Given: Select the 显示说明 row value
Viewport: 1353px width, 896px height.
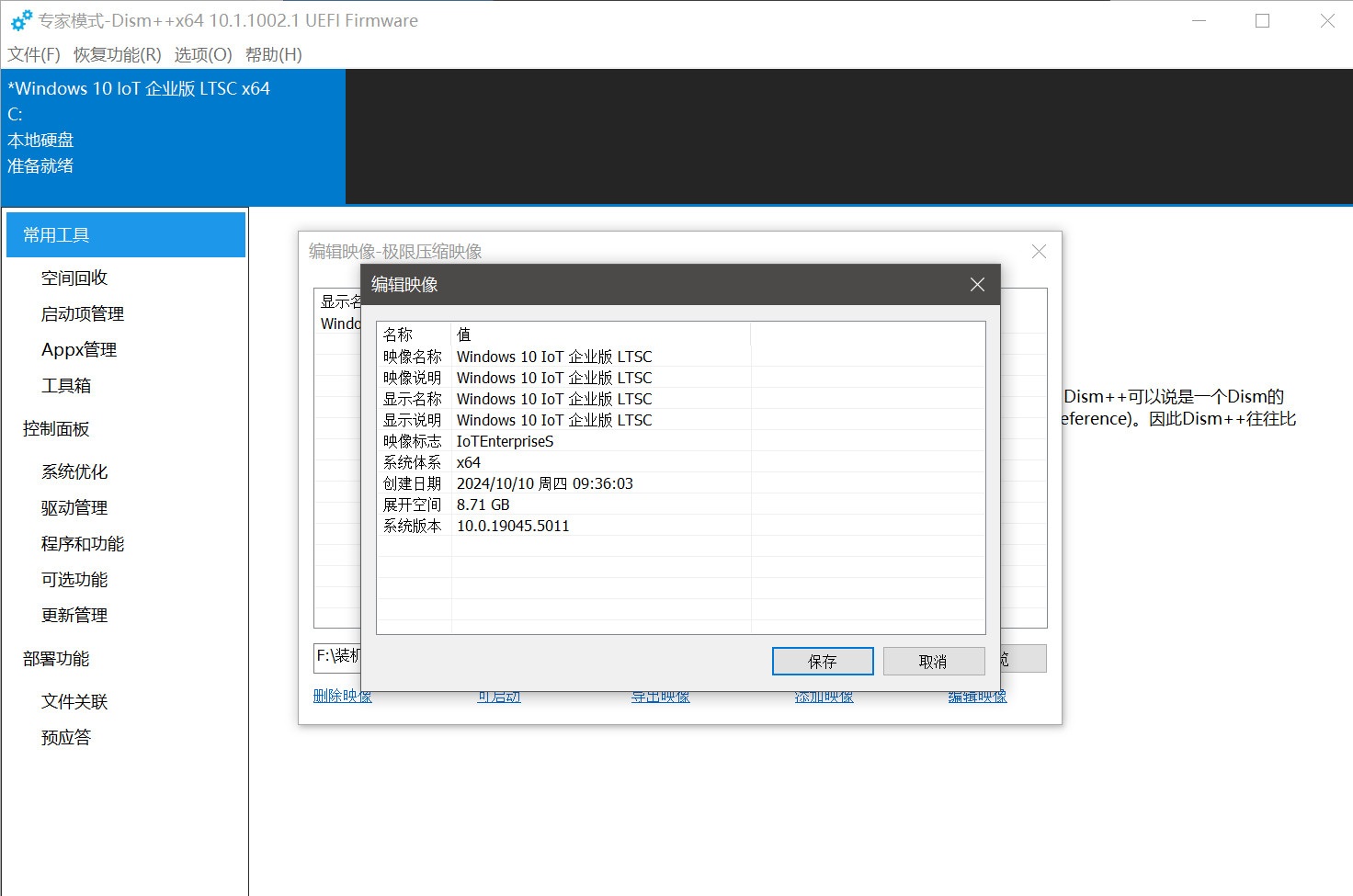Looking at the screenshot, I should point(554,420).
